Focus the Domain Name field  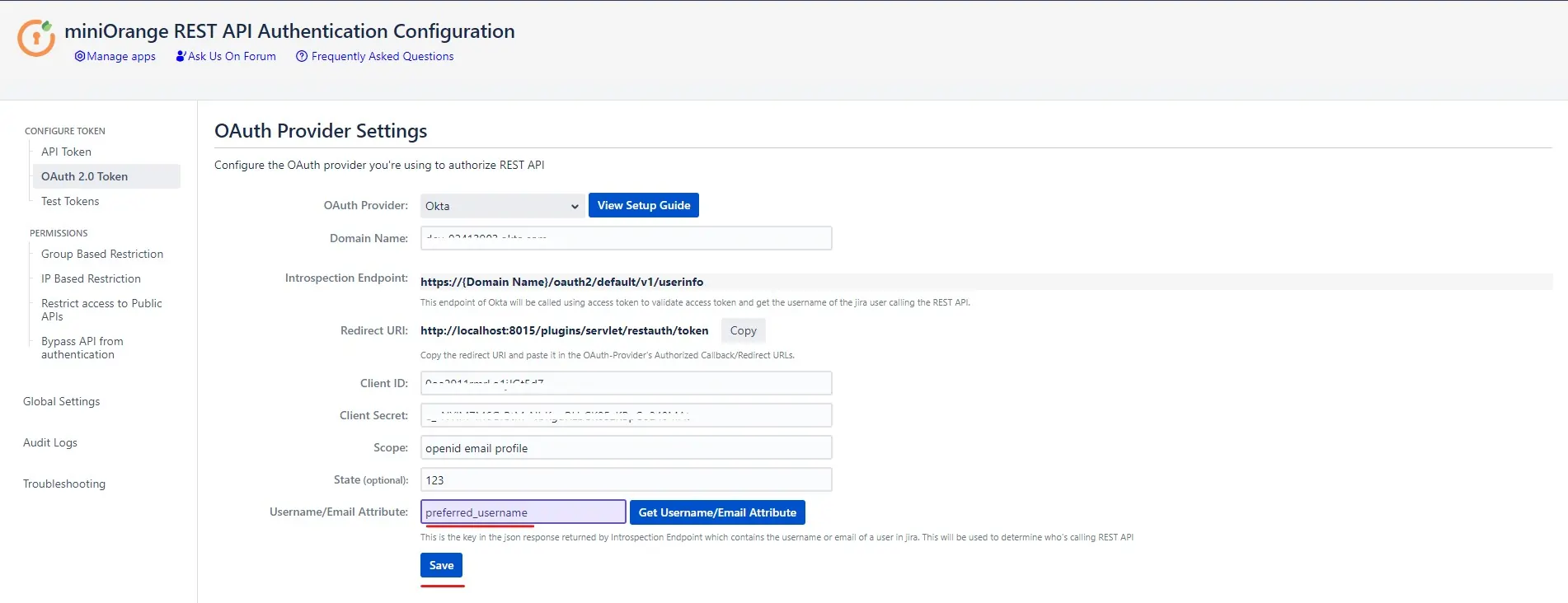tap(626, 238)
